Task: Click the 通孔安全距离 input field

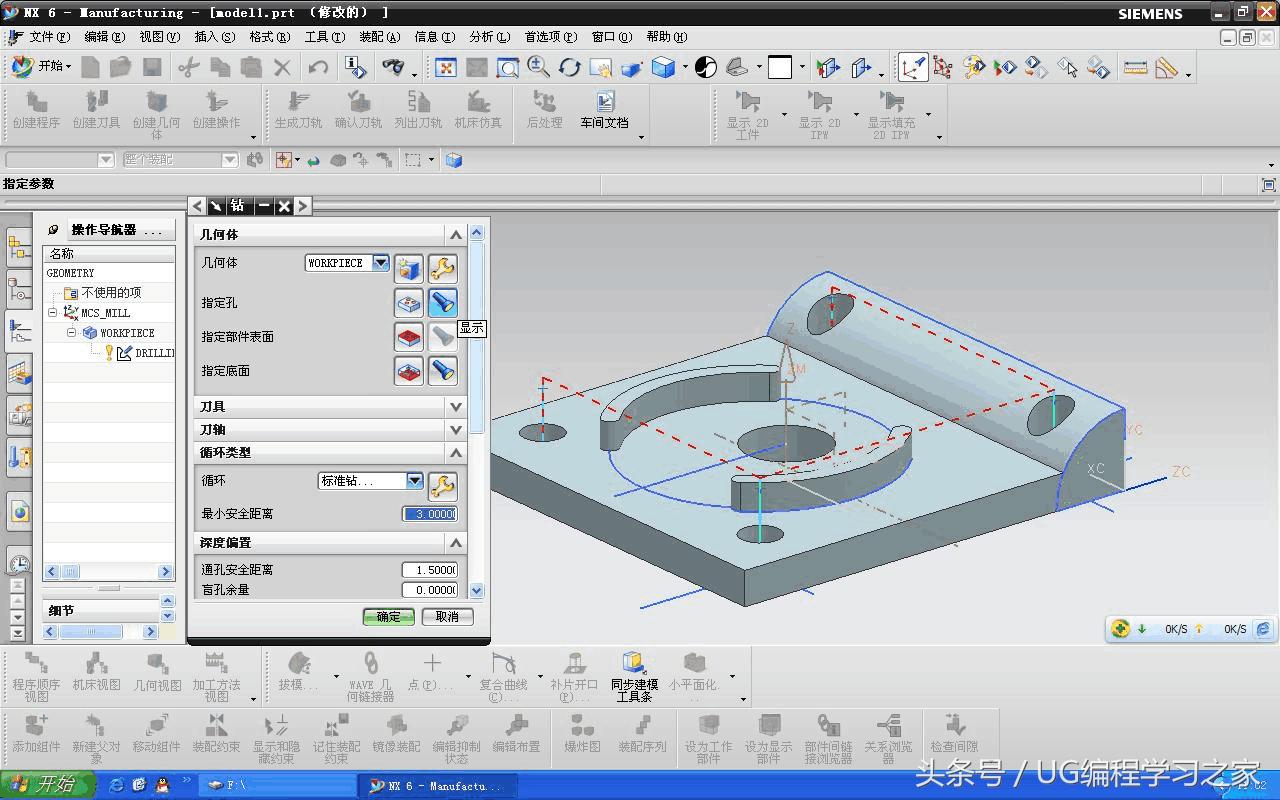Action: [430, 570]
